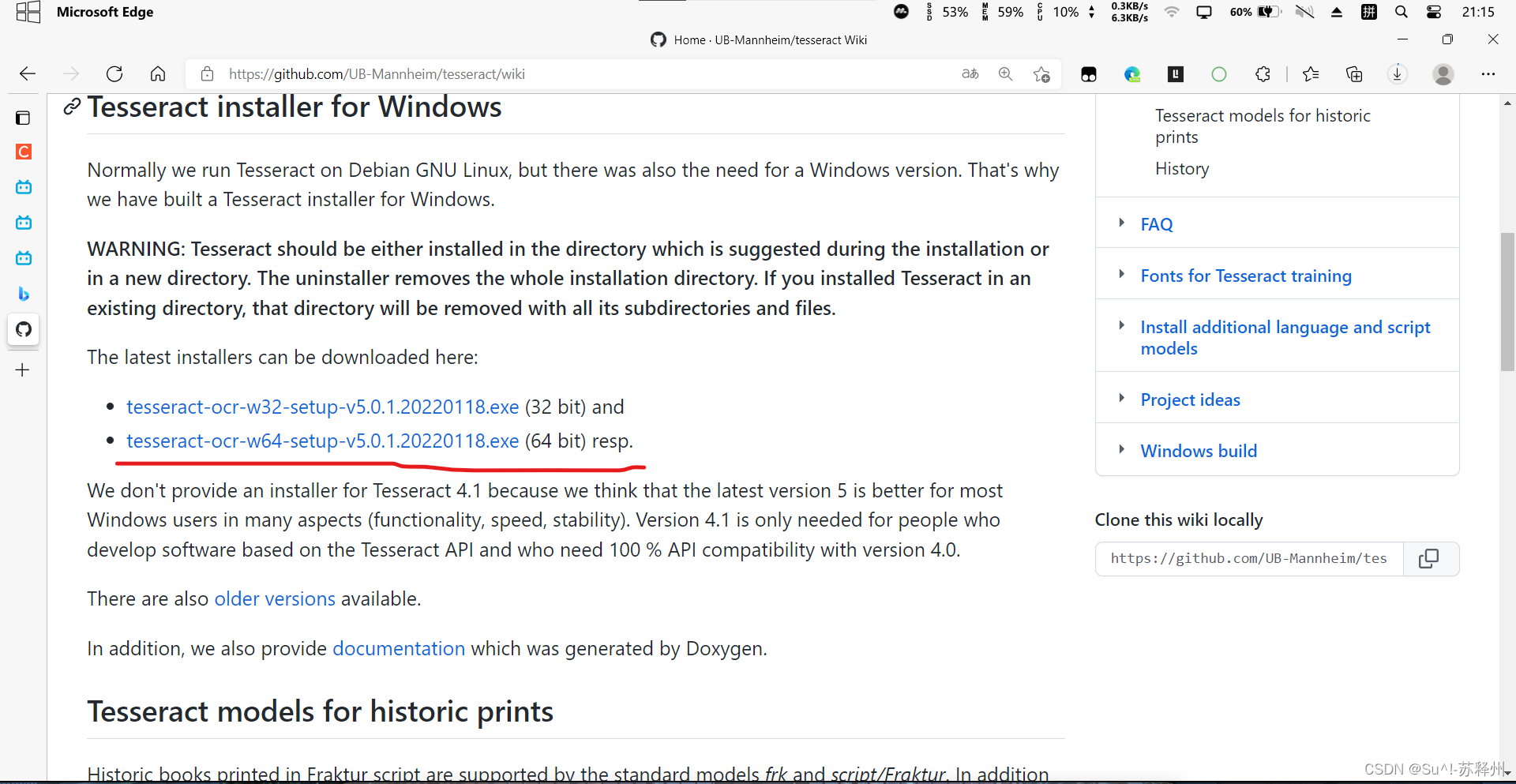Viewport: 1516px width, 784px height.
Task: Switch to the third bilibili vertical tab
Action: click(x=24, y=258)
